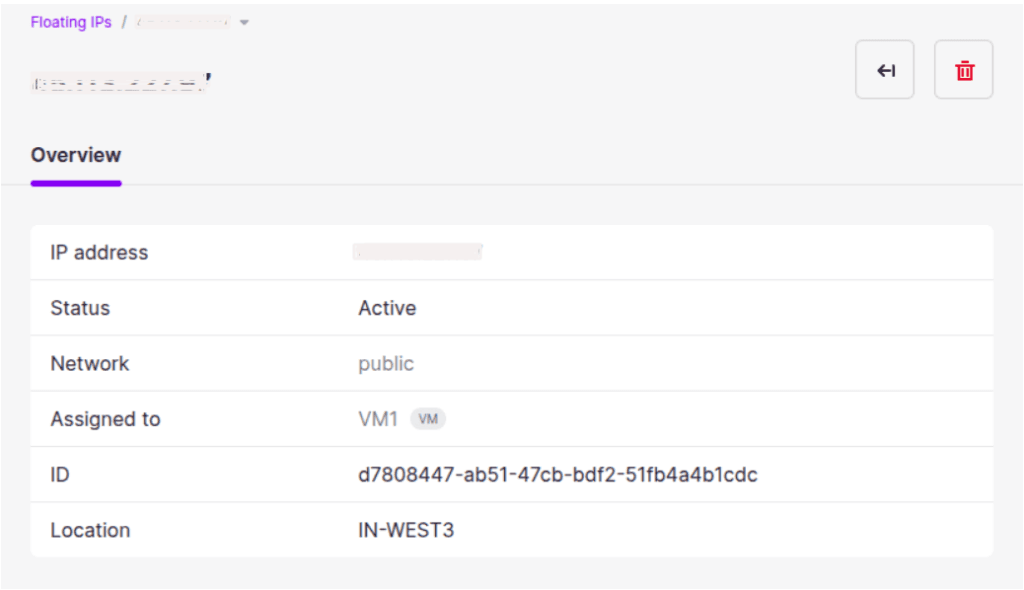Select the blurred breadcrumb IP name
This screenshot has height=590, width=1024.
182,23
